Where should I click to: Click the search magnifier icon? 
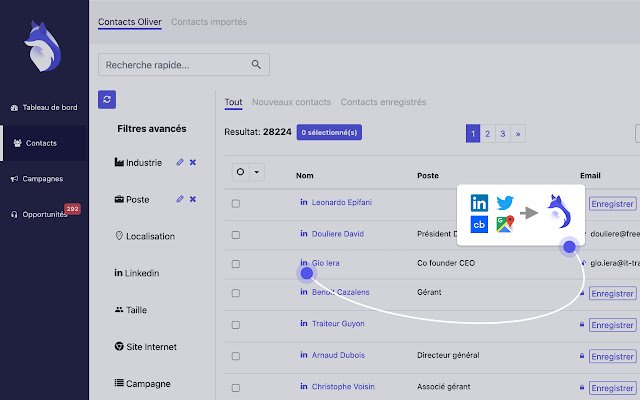pyautogui.click(x=256, y=64)
